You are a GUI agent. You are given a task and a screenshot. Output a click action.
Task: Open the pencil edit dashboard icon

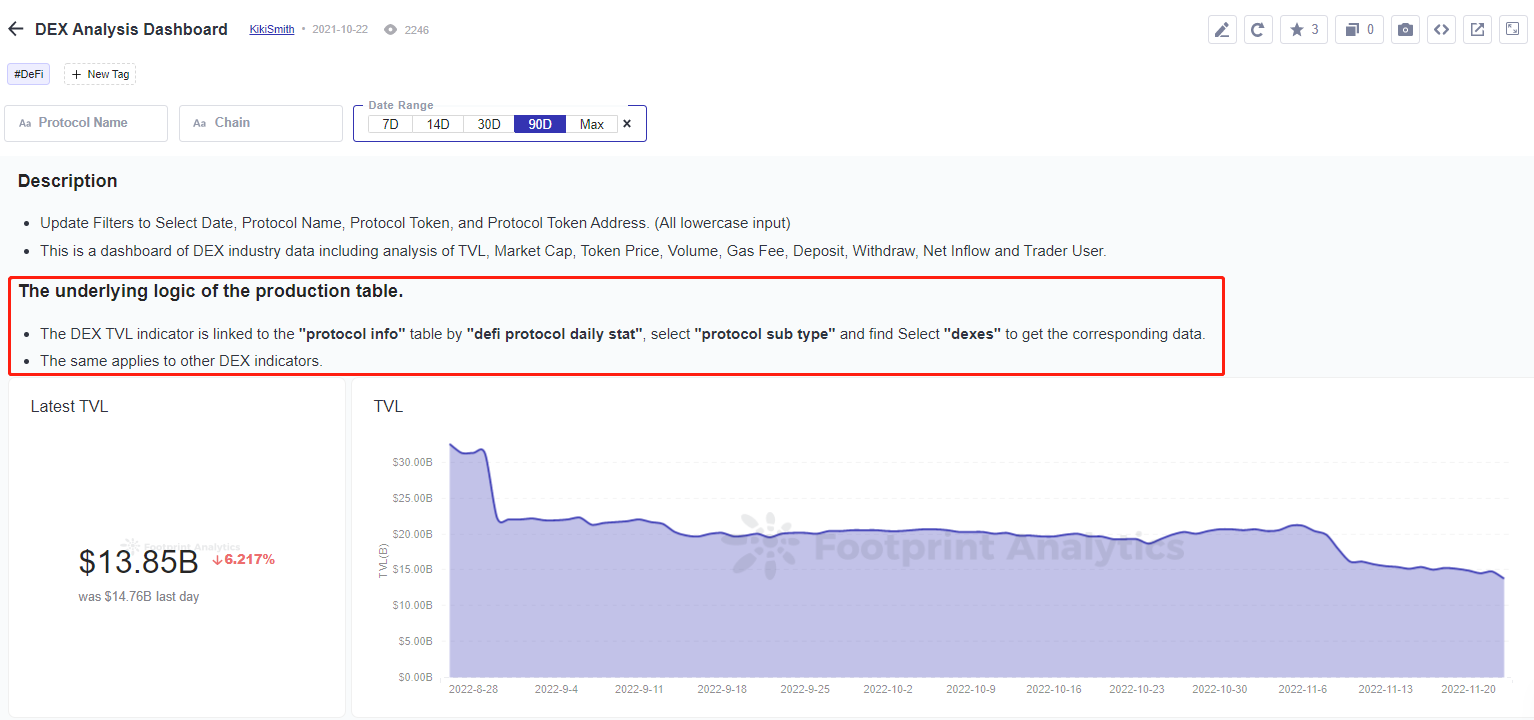1221,30
